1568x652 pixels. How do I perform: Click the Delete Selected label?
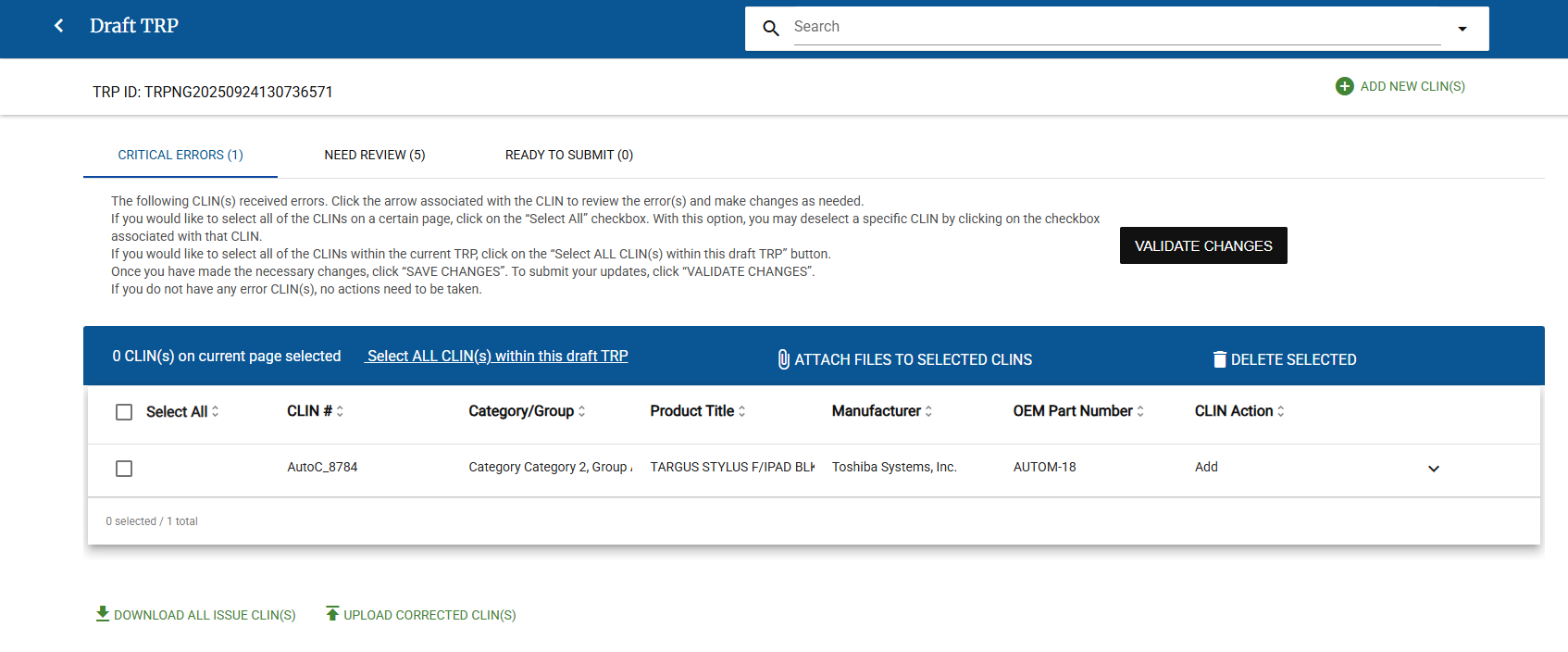1294,359
